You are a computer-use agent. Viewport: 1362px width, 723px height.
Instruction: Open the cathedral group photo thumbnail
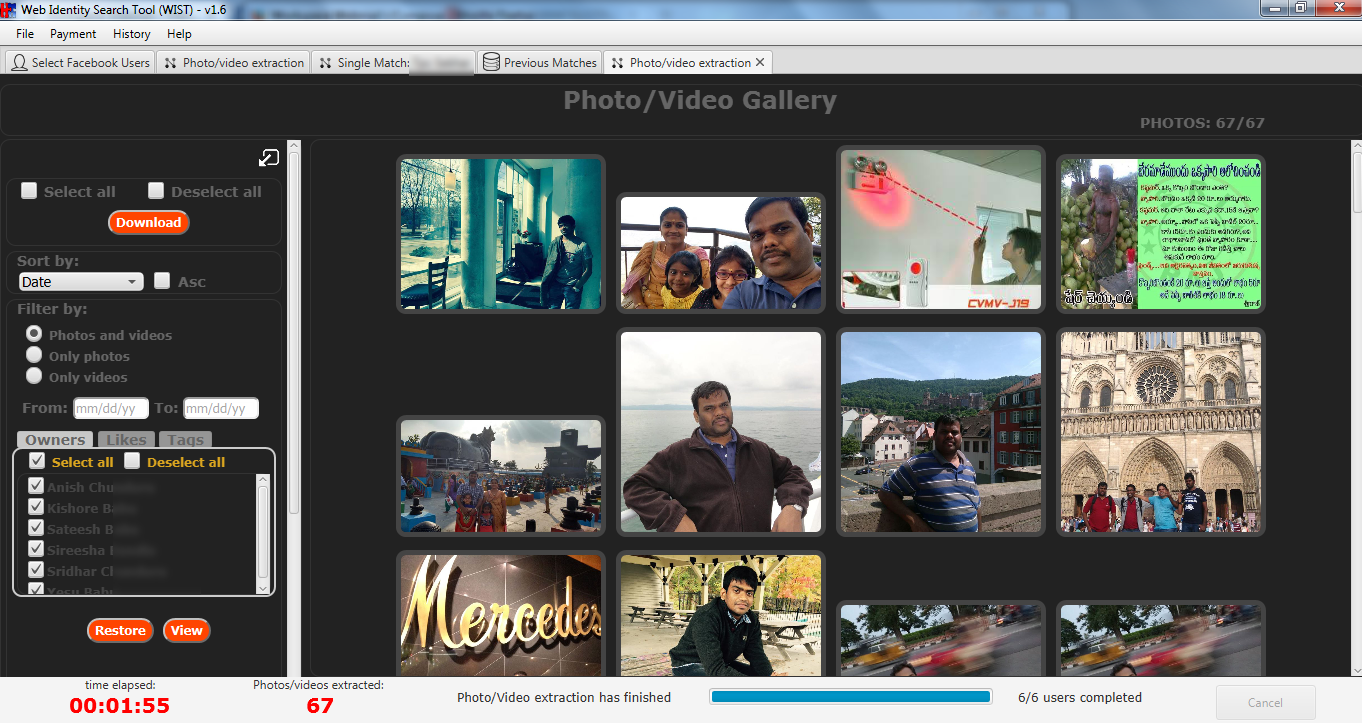coord(1161,432)
